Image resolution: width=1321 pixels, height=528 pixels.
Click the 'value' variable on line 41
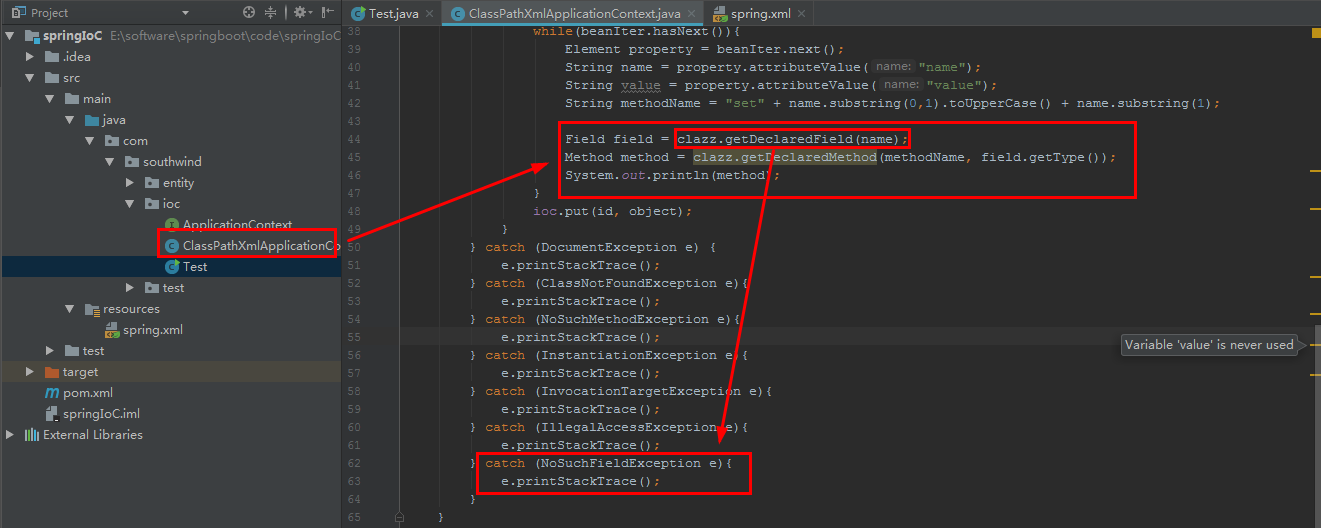[x=641, y=85]
